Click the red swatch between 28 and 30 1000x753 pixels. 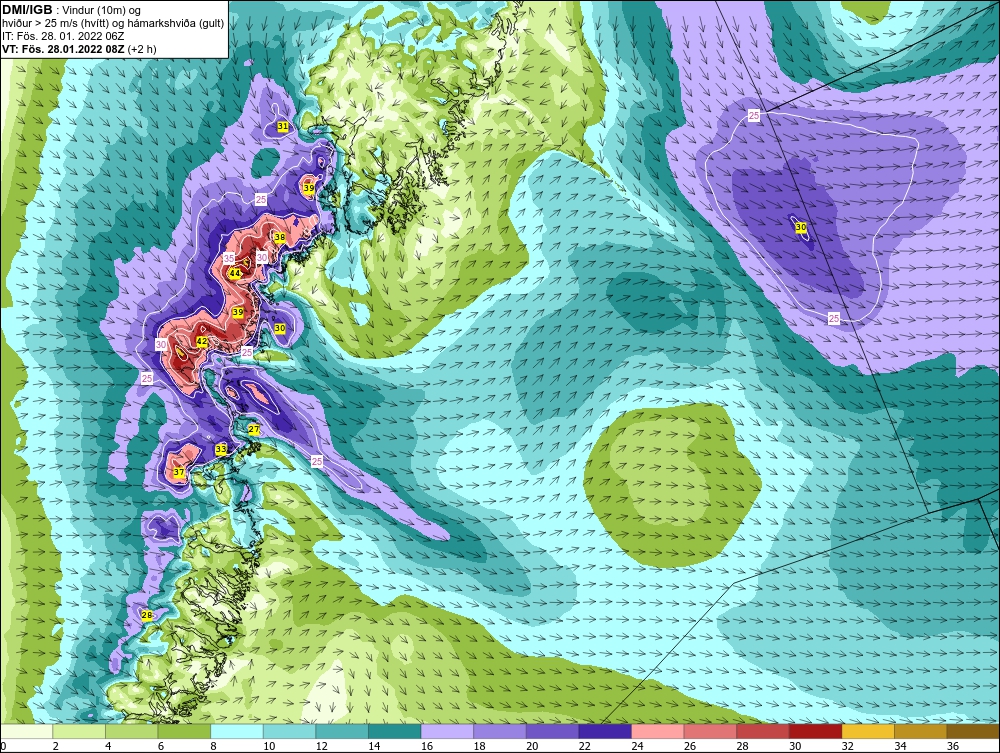click(763, 731)
